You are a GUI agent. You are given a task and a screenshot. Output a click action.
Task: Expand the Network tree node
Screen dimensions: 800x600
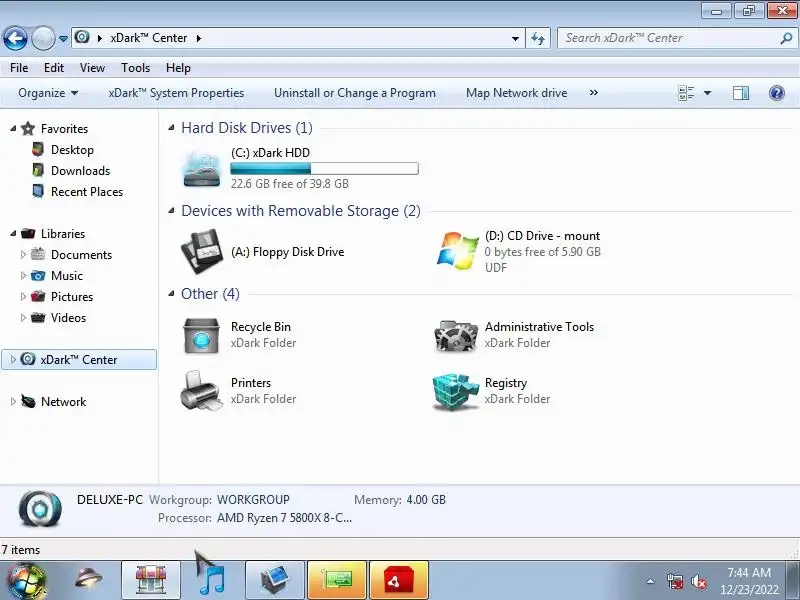tap(13, 402)
